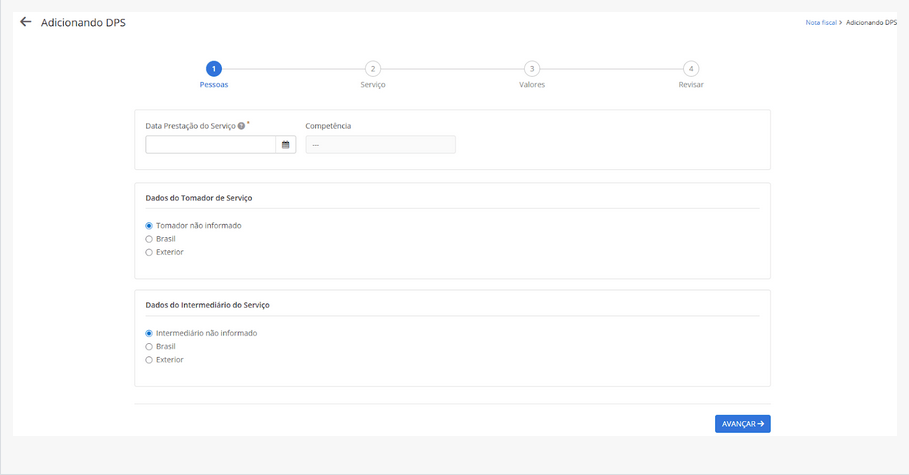This screenshot has width=909, height=475.
Task: Click the Adicionando DPS page title
Action: 83,22
